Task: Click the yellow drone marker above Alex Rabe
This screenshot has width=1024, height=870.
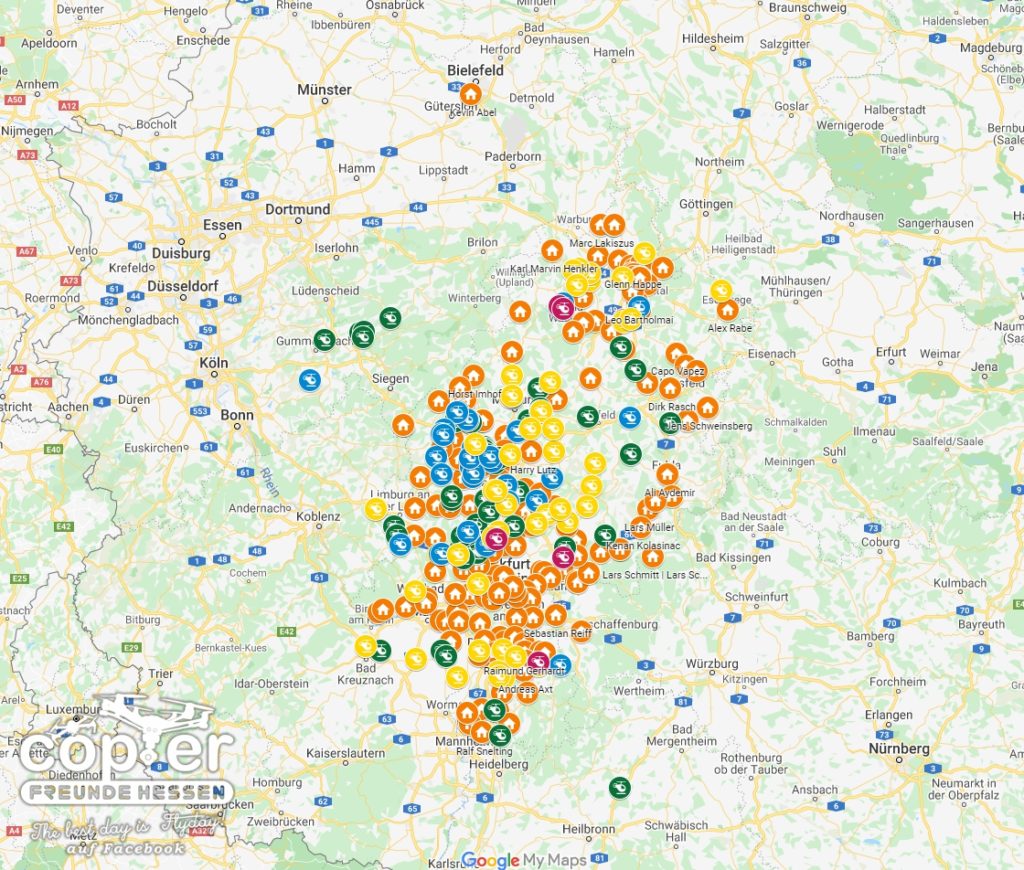Action: (721, 291)
